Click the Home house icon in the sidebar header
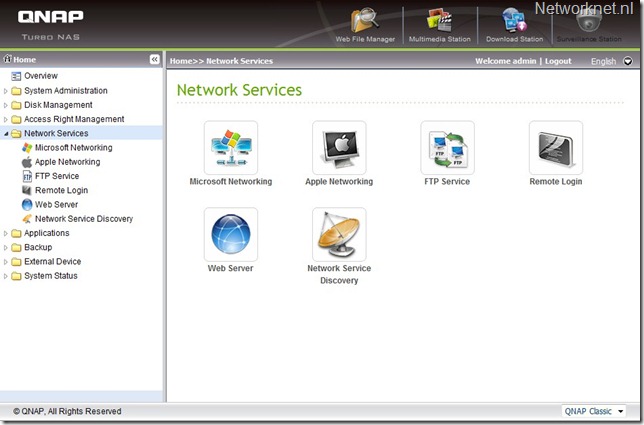Screen dimensions: 644x425 coord(7,59)
